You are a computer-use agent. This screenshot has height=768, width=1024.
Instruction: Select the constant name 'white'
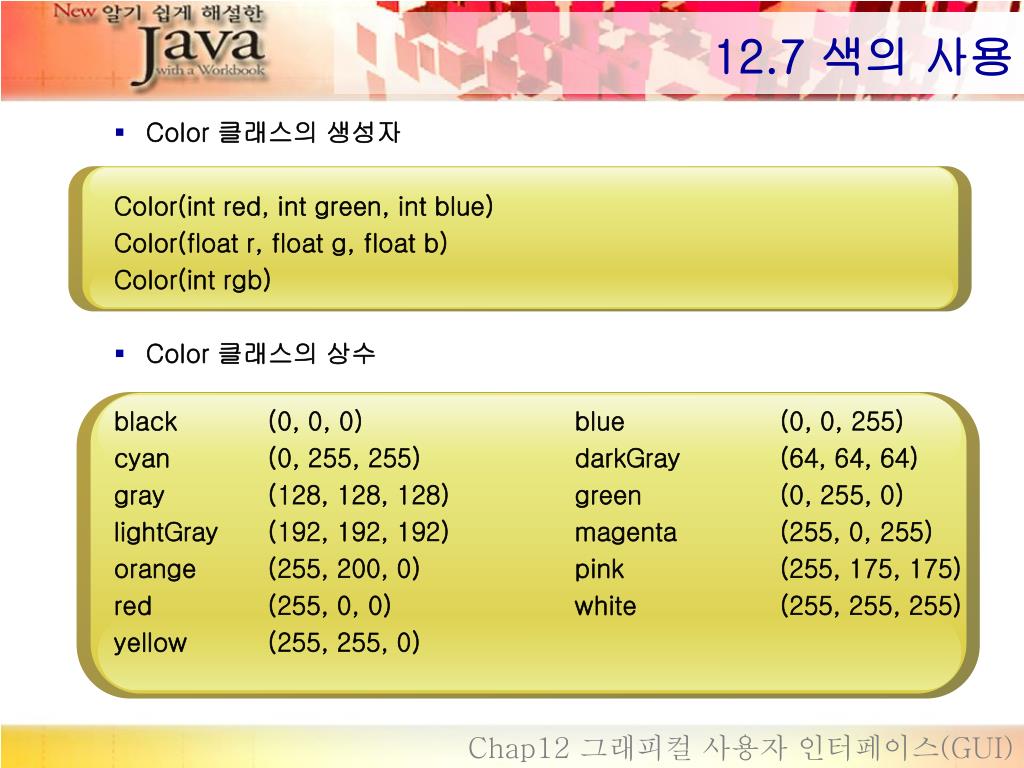pos(605,606)
